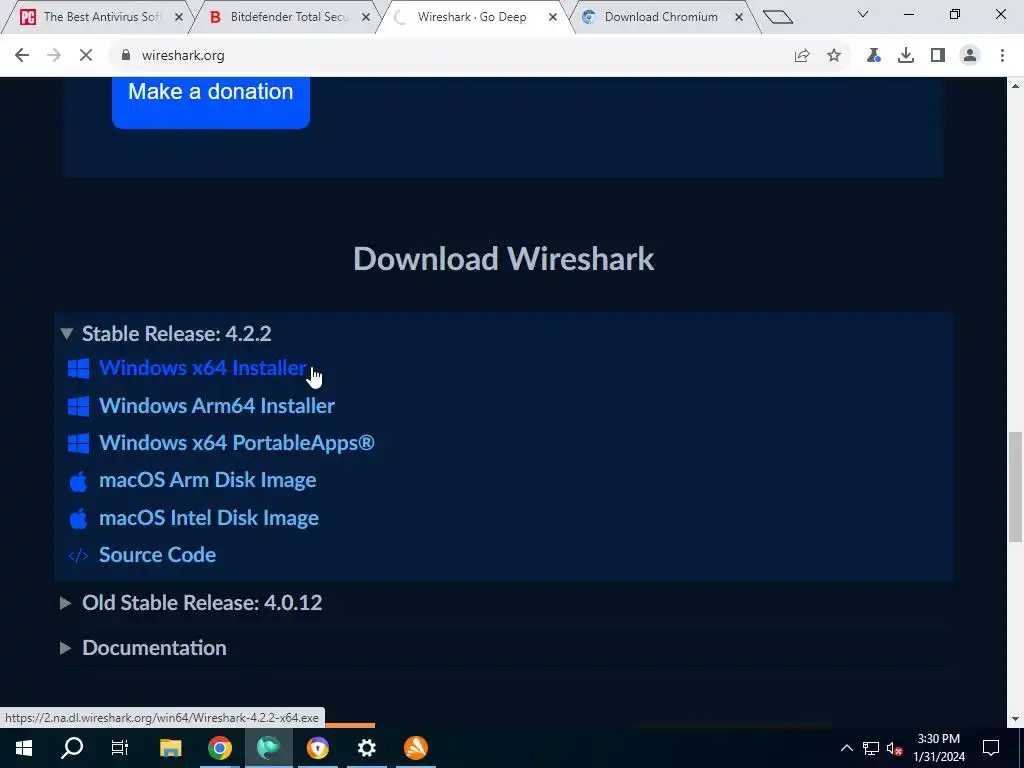1024x768 pixels.
Task: Expand the Documentation section
Action: 144,648
